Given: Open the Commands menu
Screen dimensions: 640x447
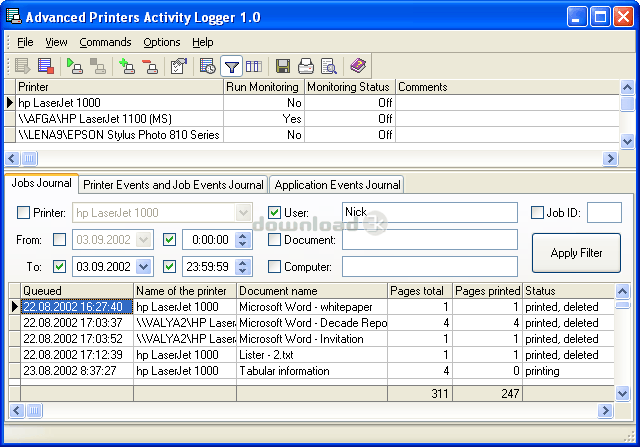Looking at the screenshot, I should 105,42.
